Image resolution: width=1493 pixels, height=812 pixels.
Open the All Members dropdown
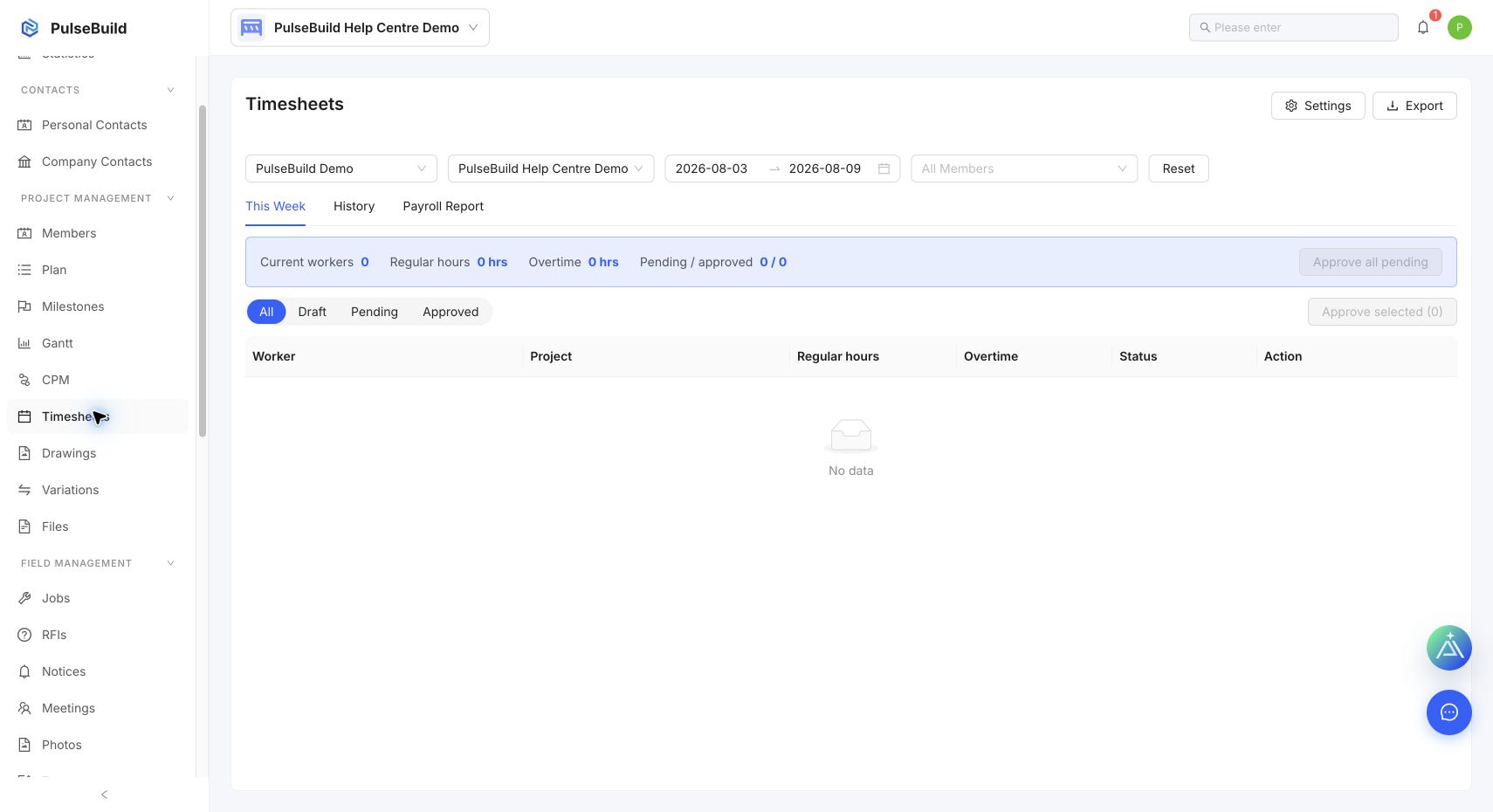(1024, 169)
